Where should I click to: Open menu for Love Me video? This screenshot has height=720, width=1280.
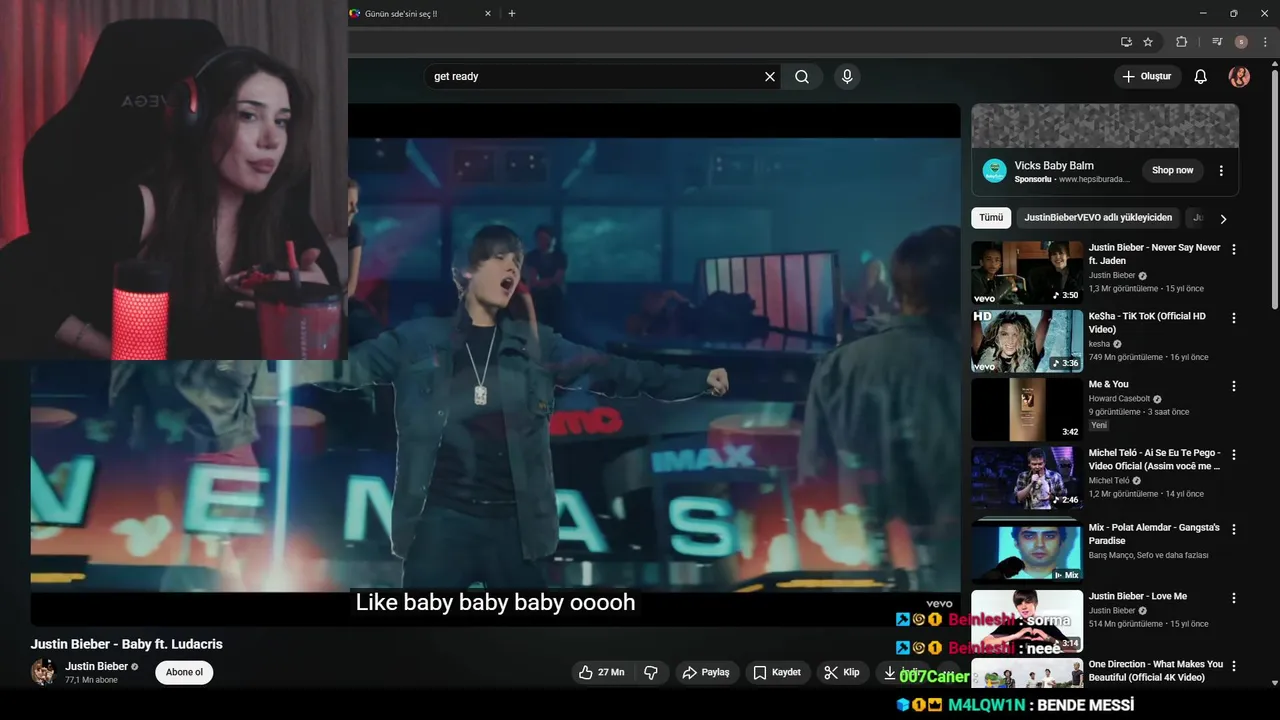click(1234, 598)
